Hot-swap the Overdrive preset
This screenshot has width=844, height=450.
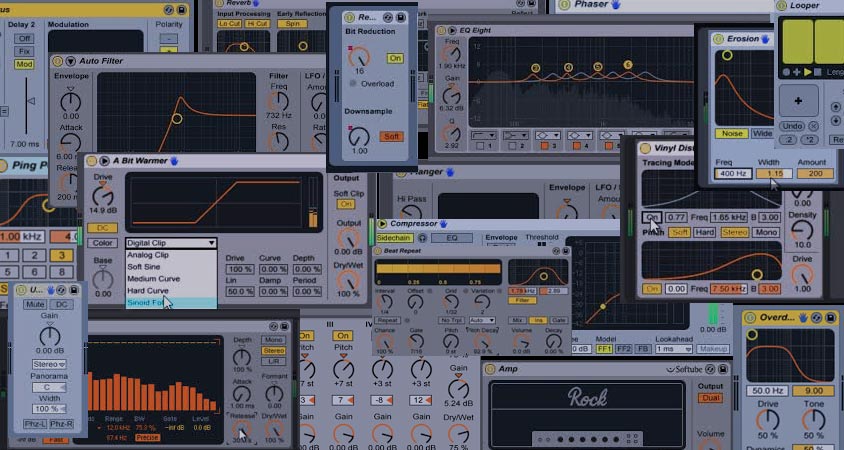point(817,318)
